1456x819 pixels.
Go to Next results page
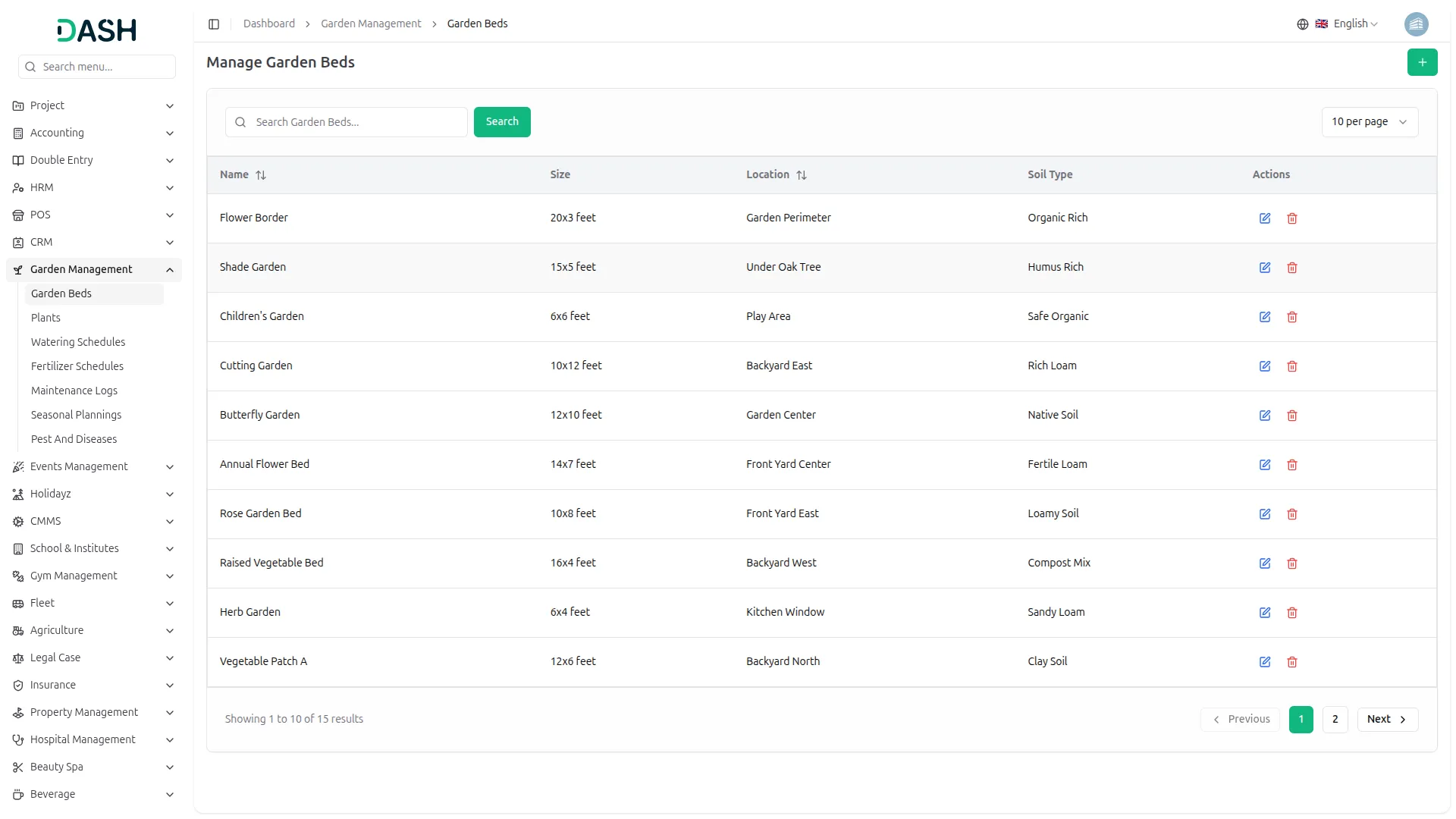tap(1386, 720)
